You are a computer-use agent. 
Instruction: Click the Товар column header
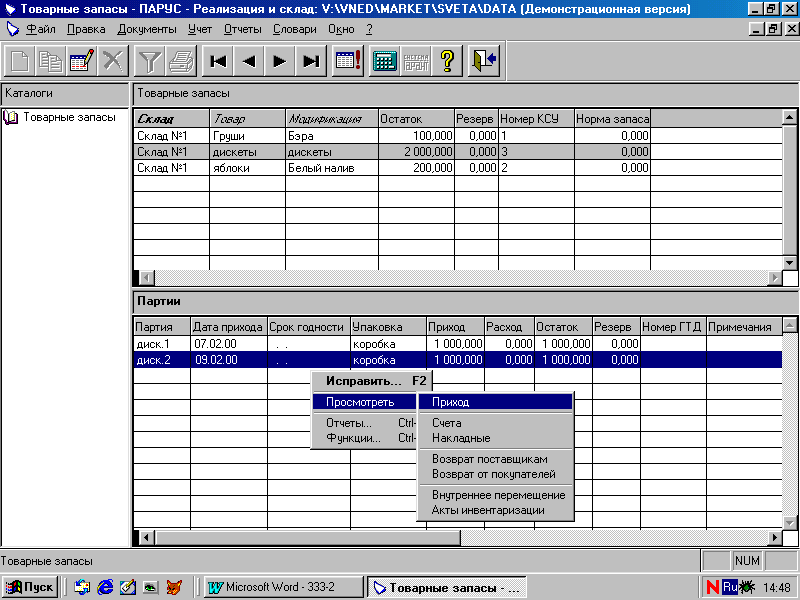point(247,119)
